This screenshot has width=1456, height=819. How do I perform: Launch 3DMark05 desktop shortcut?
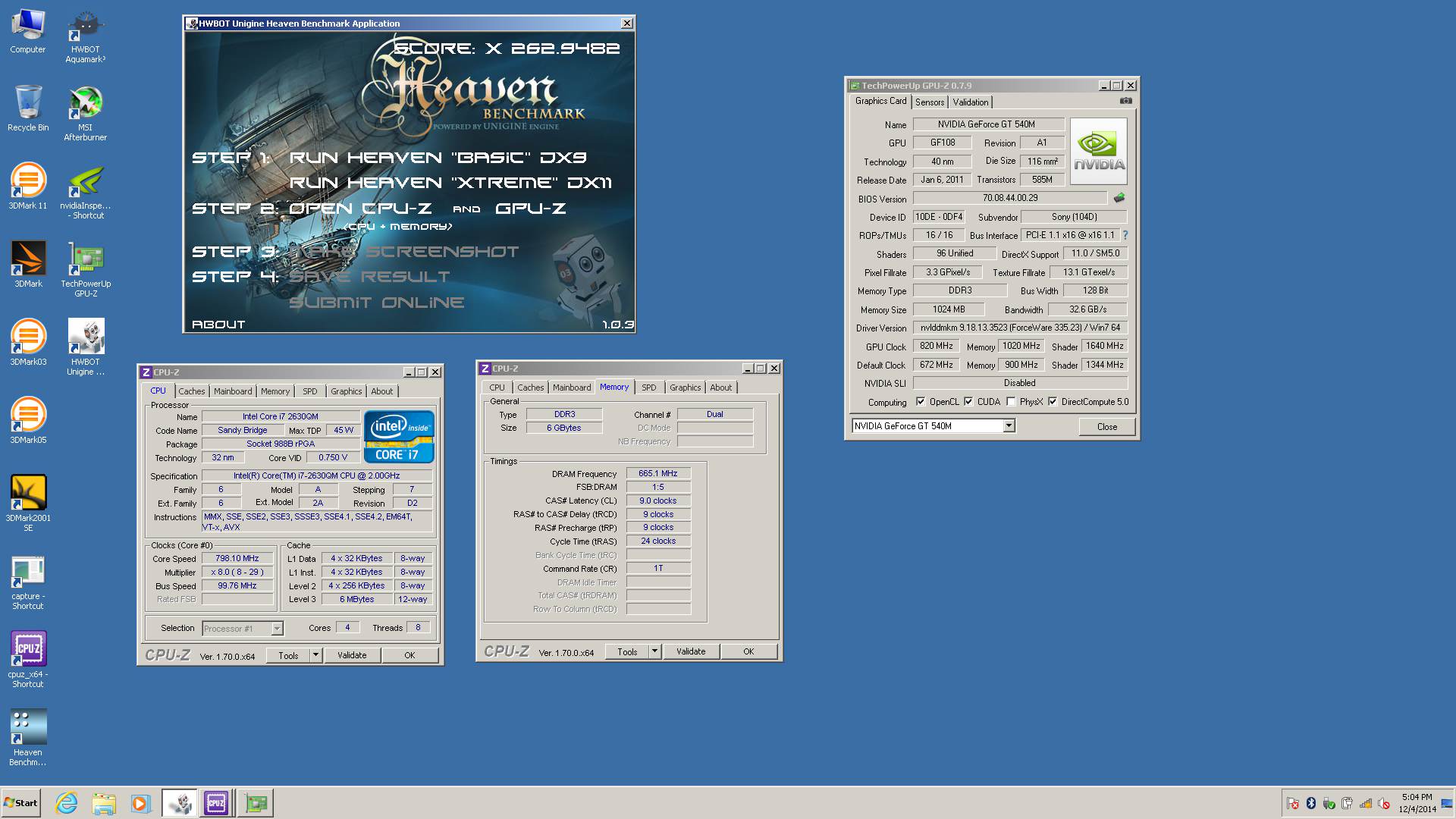tap(28, 420)
